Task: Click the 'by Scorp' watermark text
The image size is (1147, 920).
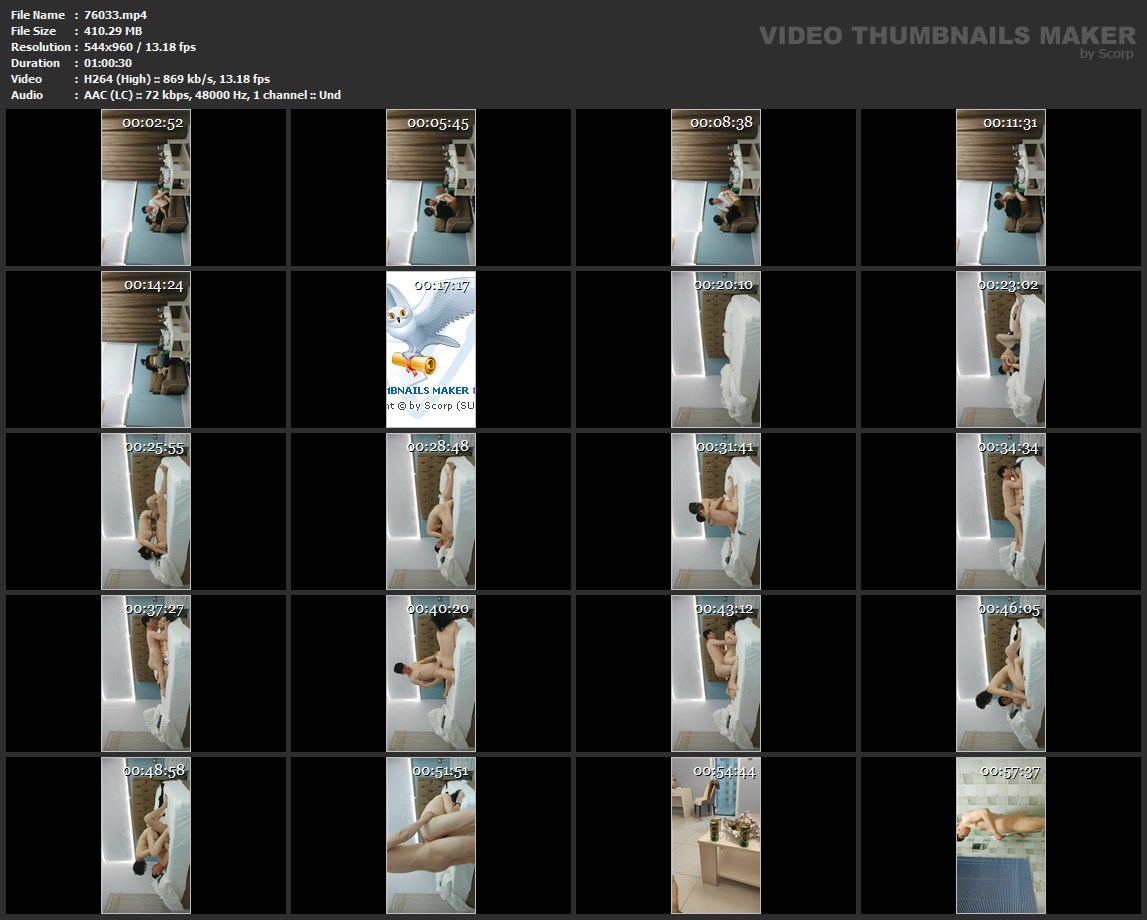Action: pyautogui.click(x=1106, y=54)
